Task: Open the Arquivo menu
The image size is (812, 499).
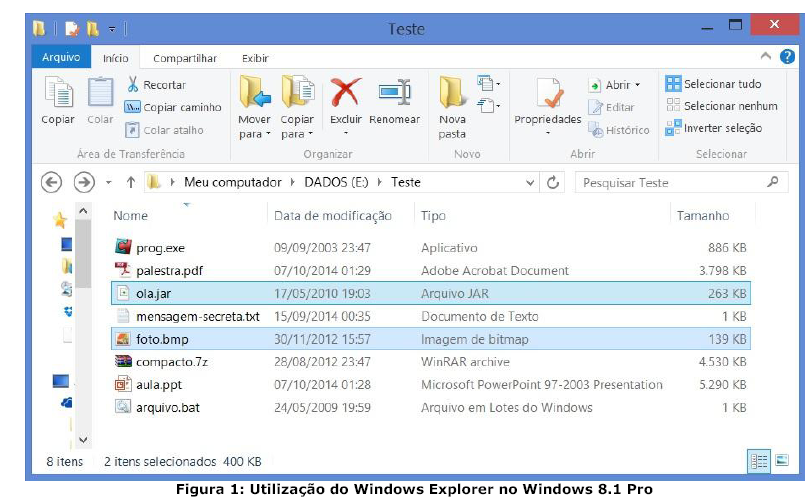Action: (61, 58)
